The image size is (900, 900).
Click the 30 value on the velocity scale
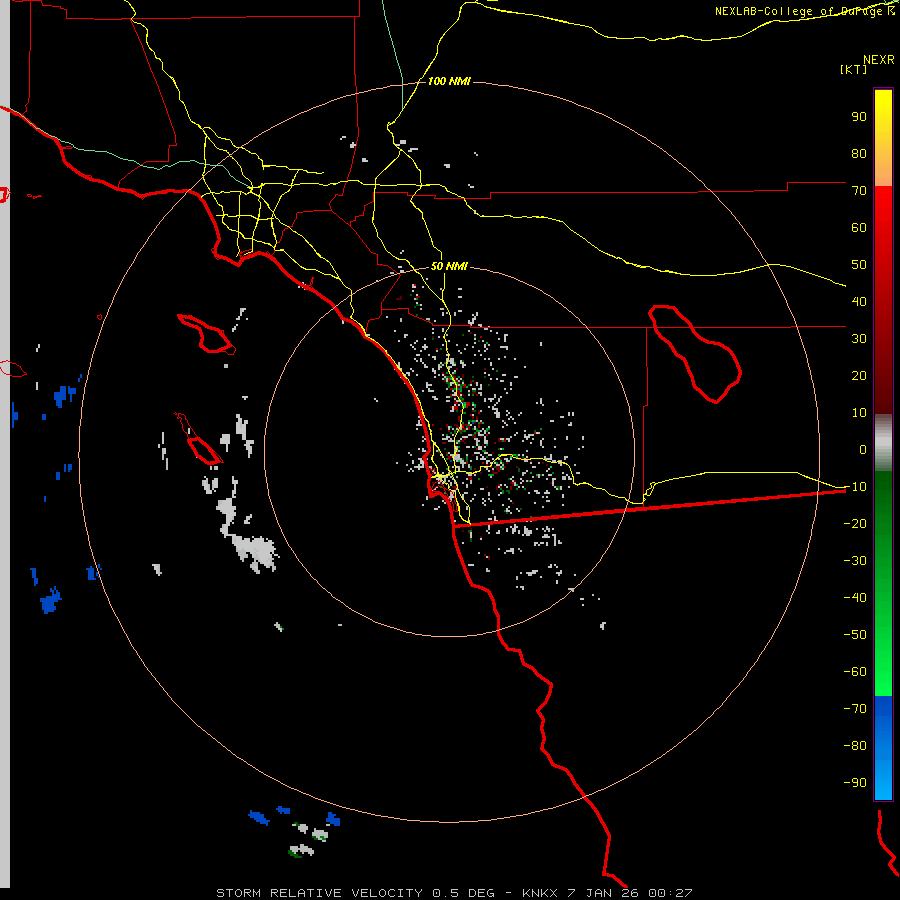(859, 339)
